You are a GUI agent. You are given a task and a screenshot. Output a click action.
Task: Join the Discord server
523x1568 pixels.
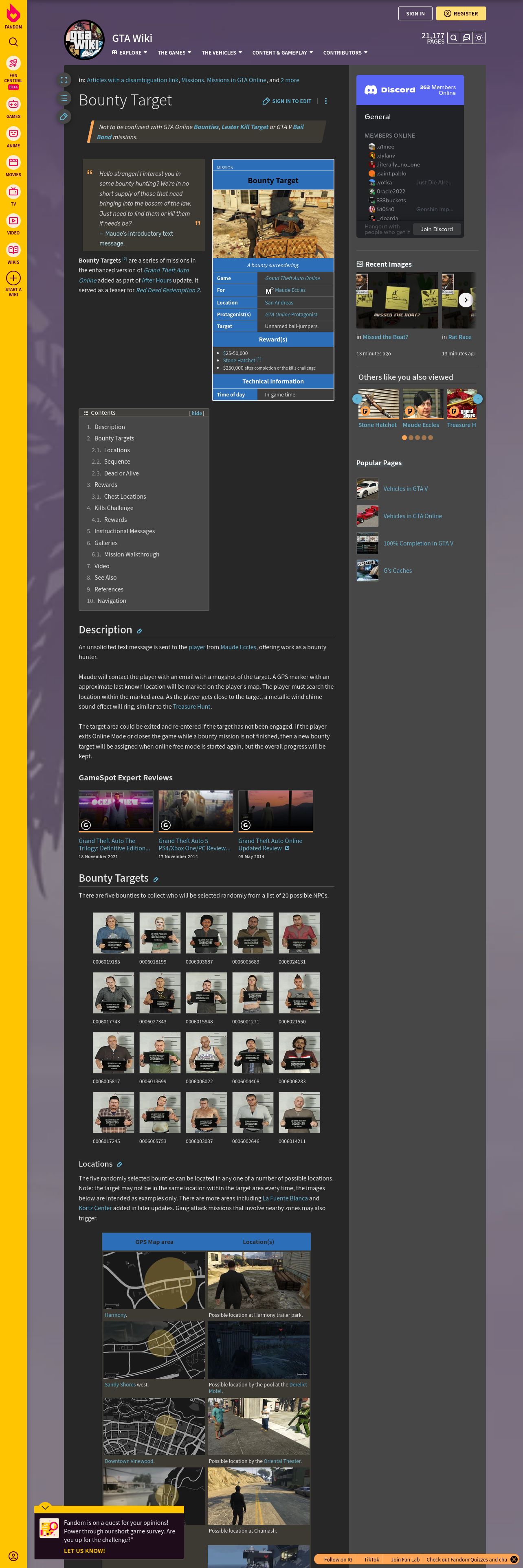click(x=437, y=230)
